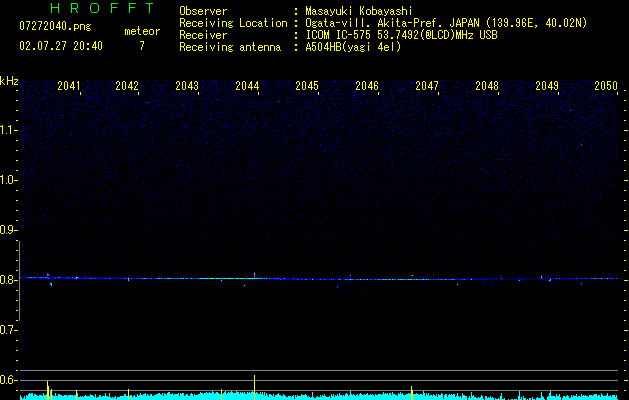Click the Receiving antenna label
This screenshot has width=629, height=400.
tap(230, 47)
